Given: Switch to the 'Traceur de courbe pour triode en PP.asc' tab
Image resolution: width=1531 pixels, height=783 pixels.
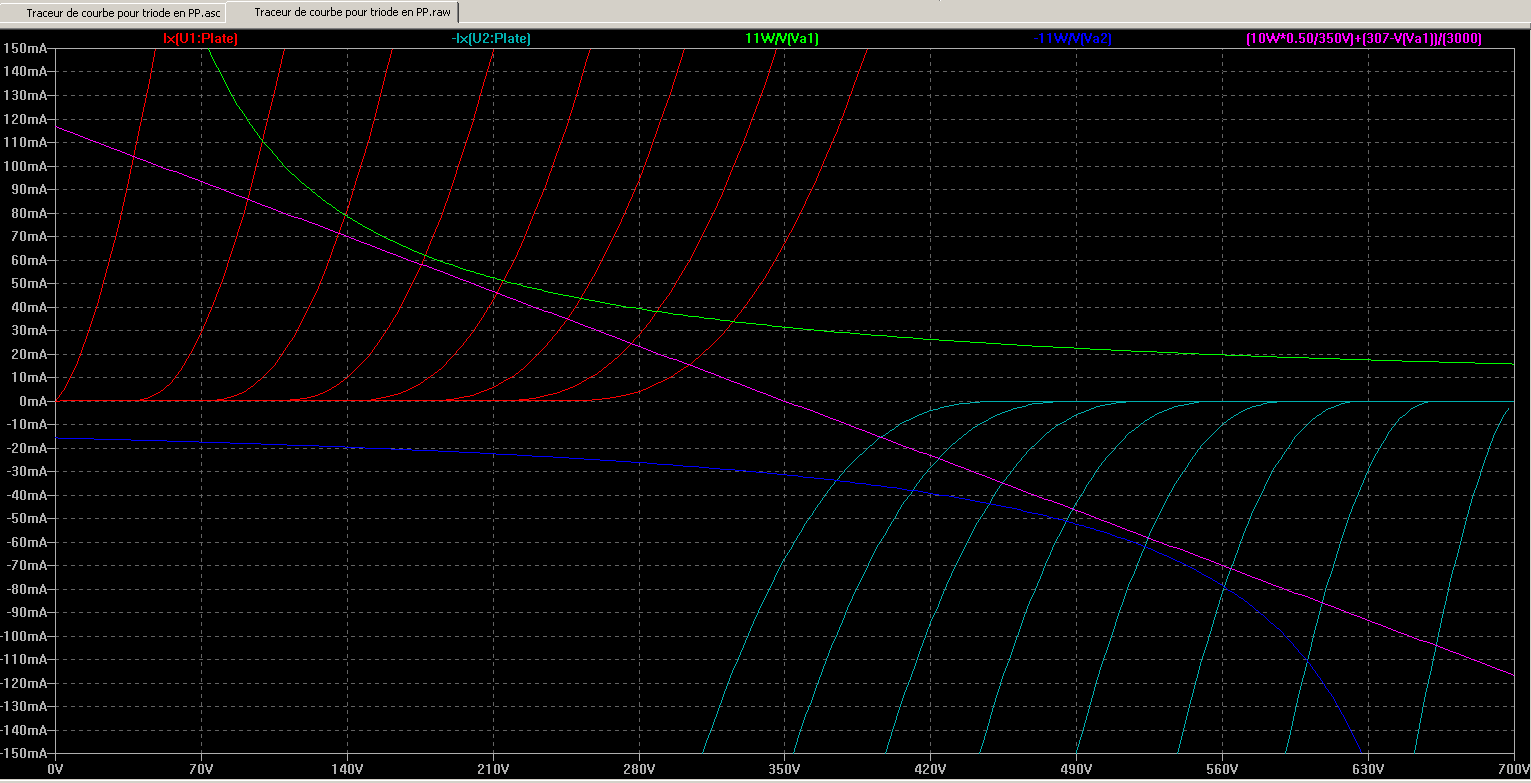Looking at the screenshot, I should [x=123, y=13].
